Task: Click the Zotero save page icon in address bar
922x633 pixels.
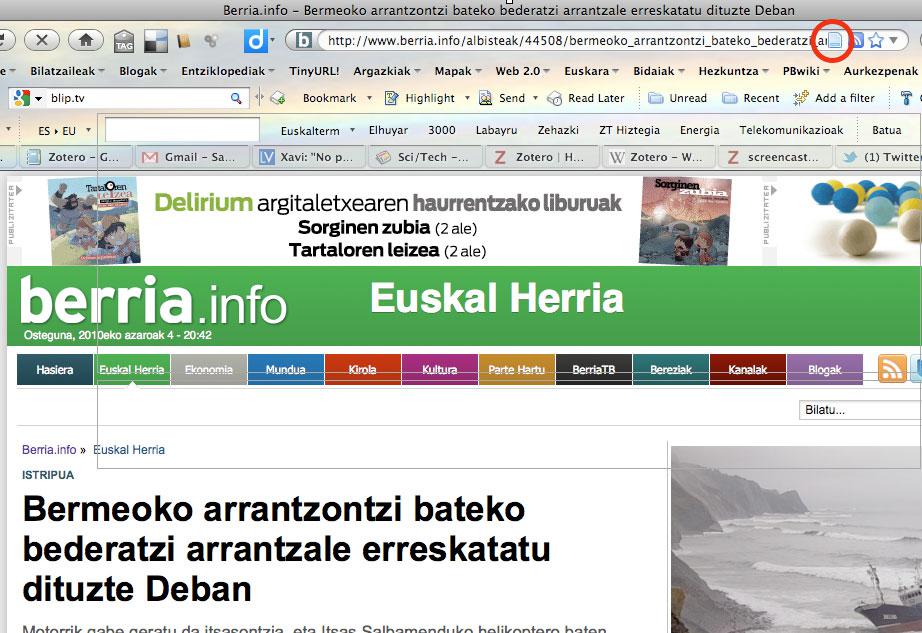Action: pos(835,41)
